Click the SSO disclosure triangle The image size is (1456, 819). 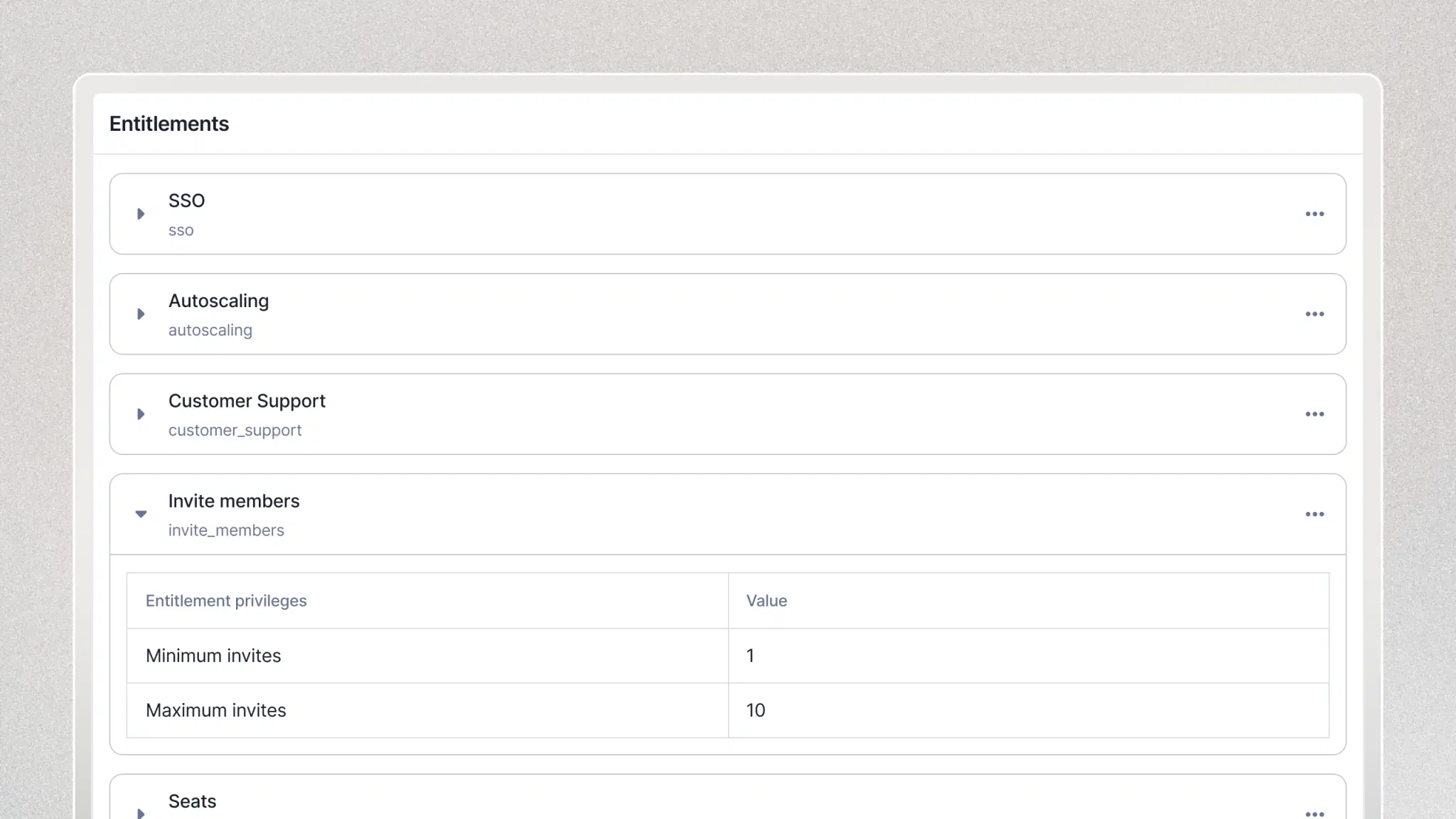click(x=140, y=213)
